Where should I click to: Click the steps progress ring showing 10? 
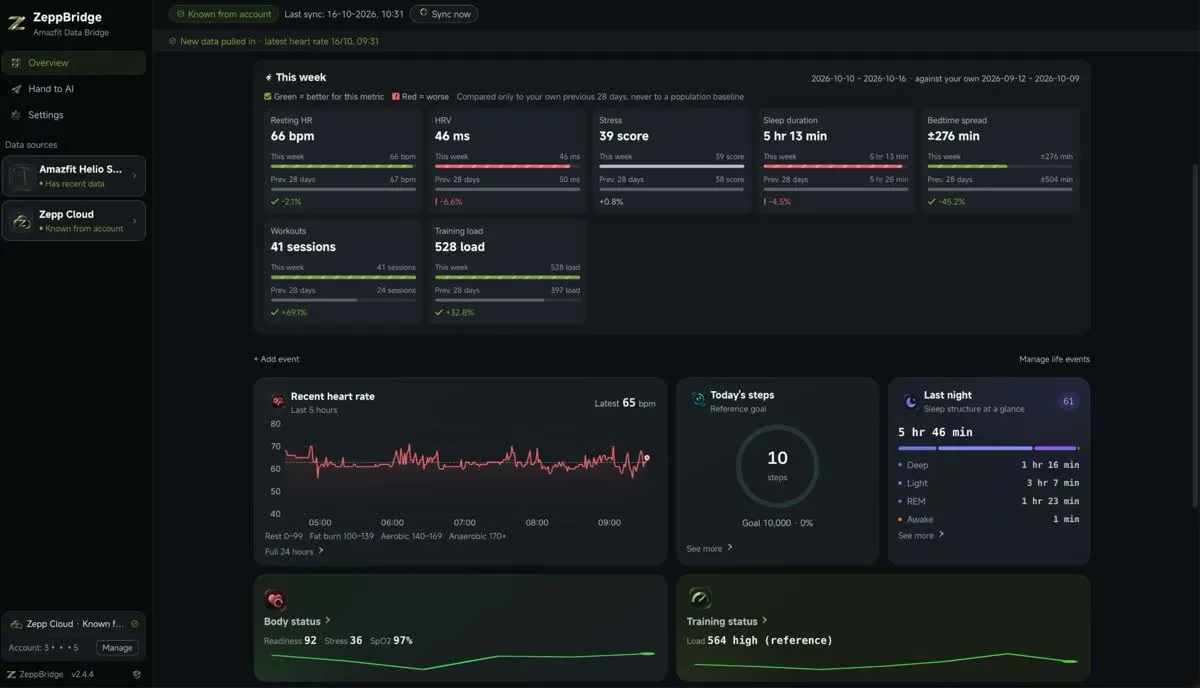tap(777, 465)
